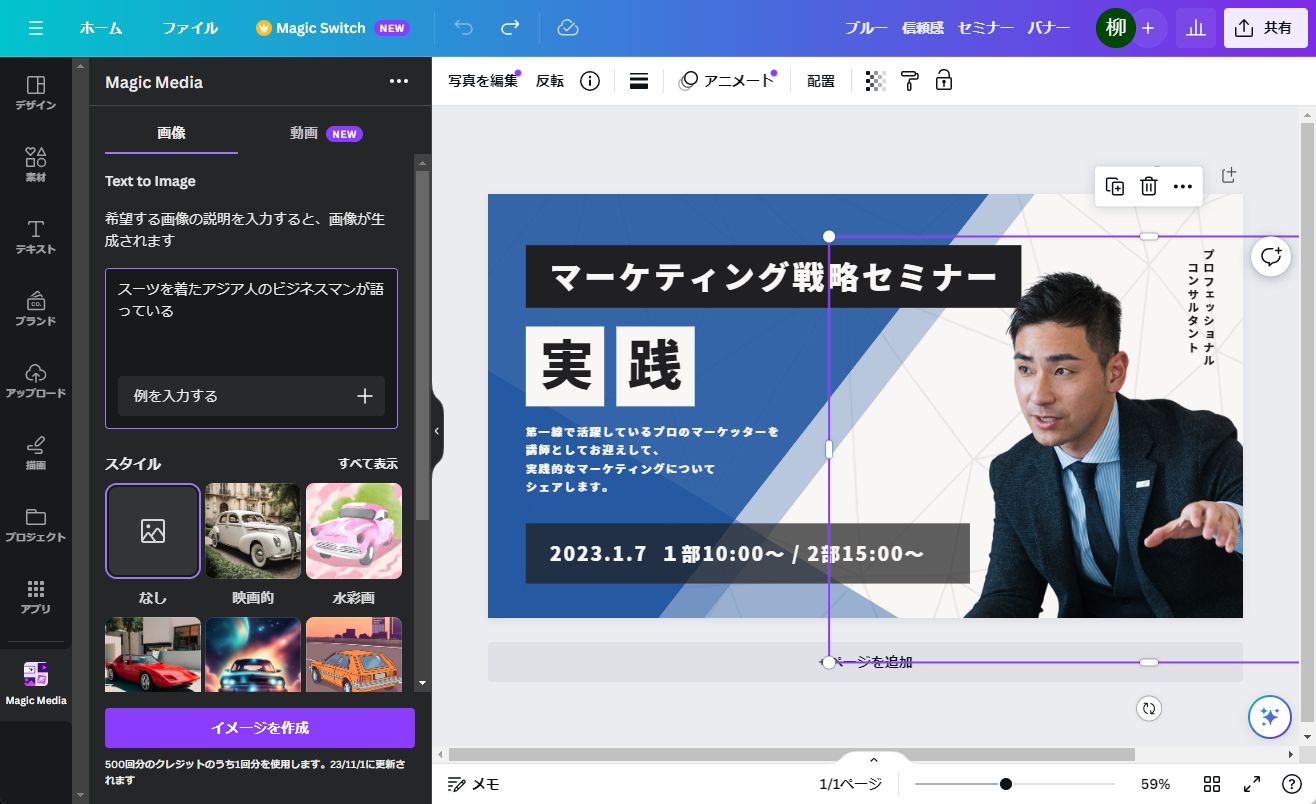Adjust the zoom slider handle
The image size is (1316, 804).
tap(1006, 784)
